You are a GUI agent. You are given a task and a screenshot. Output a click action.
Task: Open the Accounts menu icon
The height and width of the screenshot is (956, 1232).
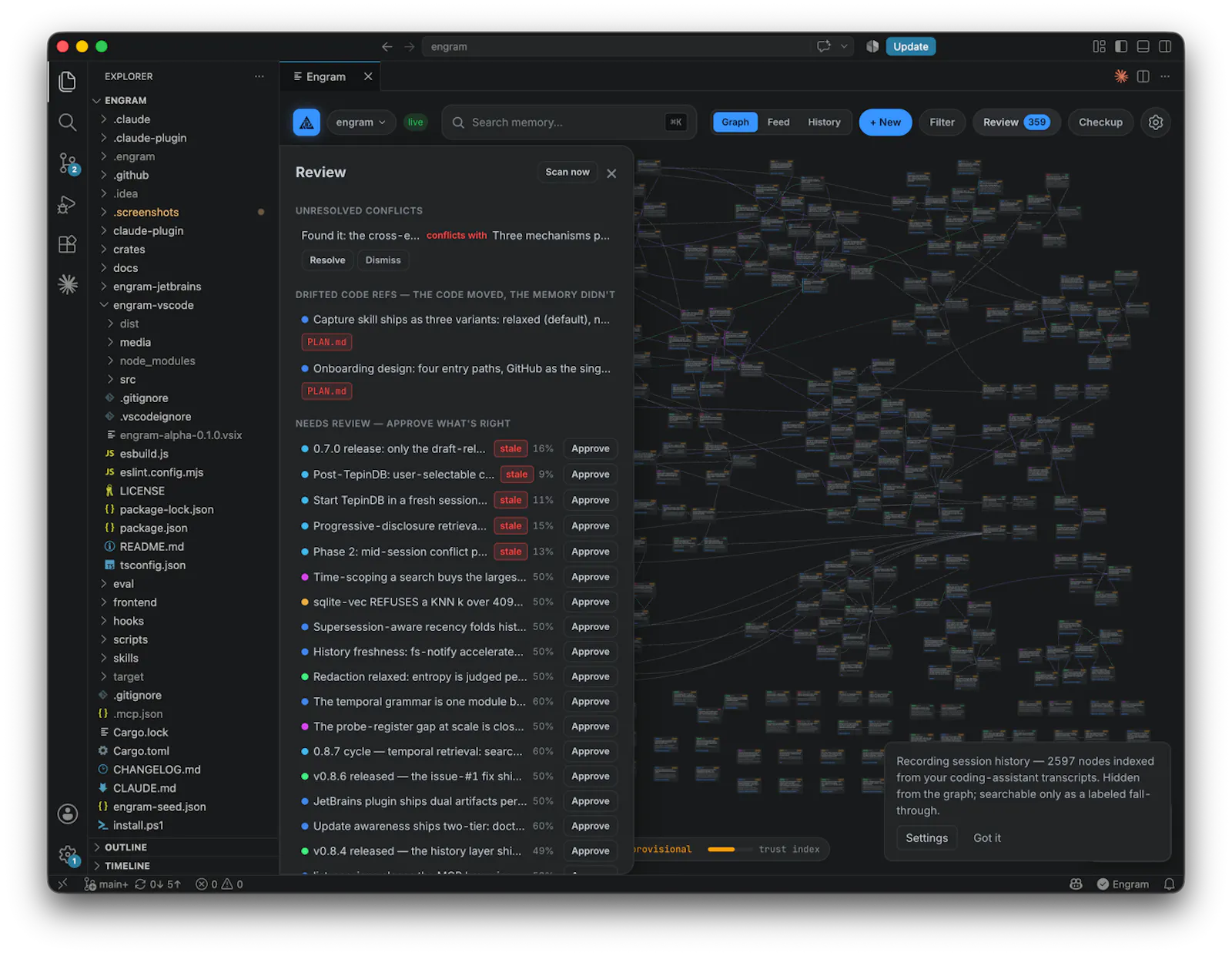tap(68, 813)
